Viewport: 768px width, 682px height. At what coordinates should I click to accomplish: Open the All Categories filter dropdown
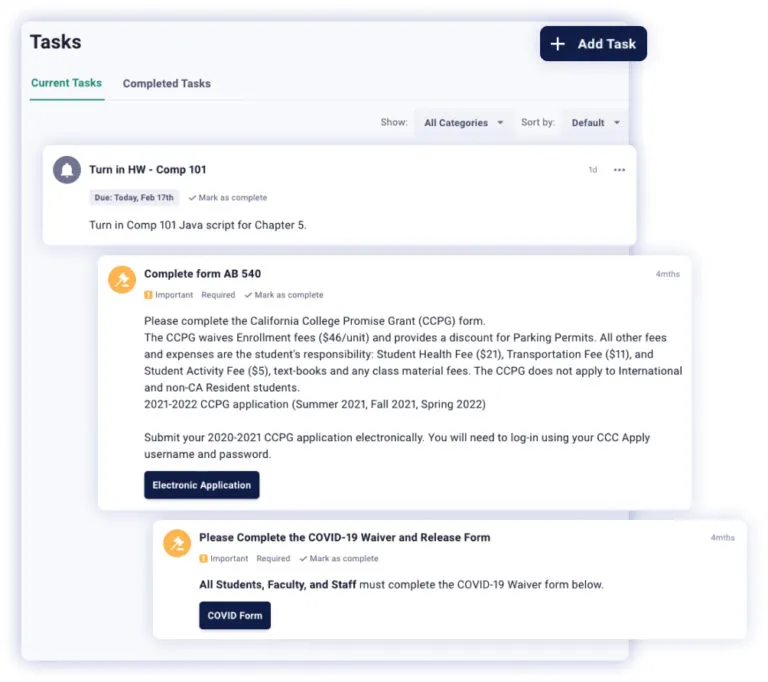pyautogui.click(x=463, y=123)
